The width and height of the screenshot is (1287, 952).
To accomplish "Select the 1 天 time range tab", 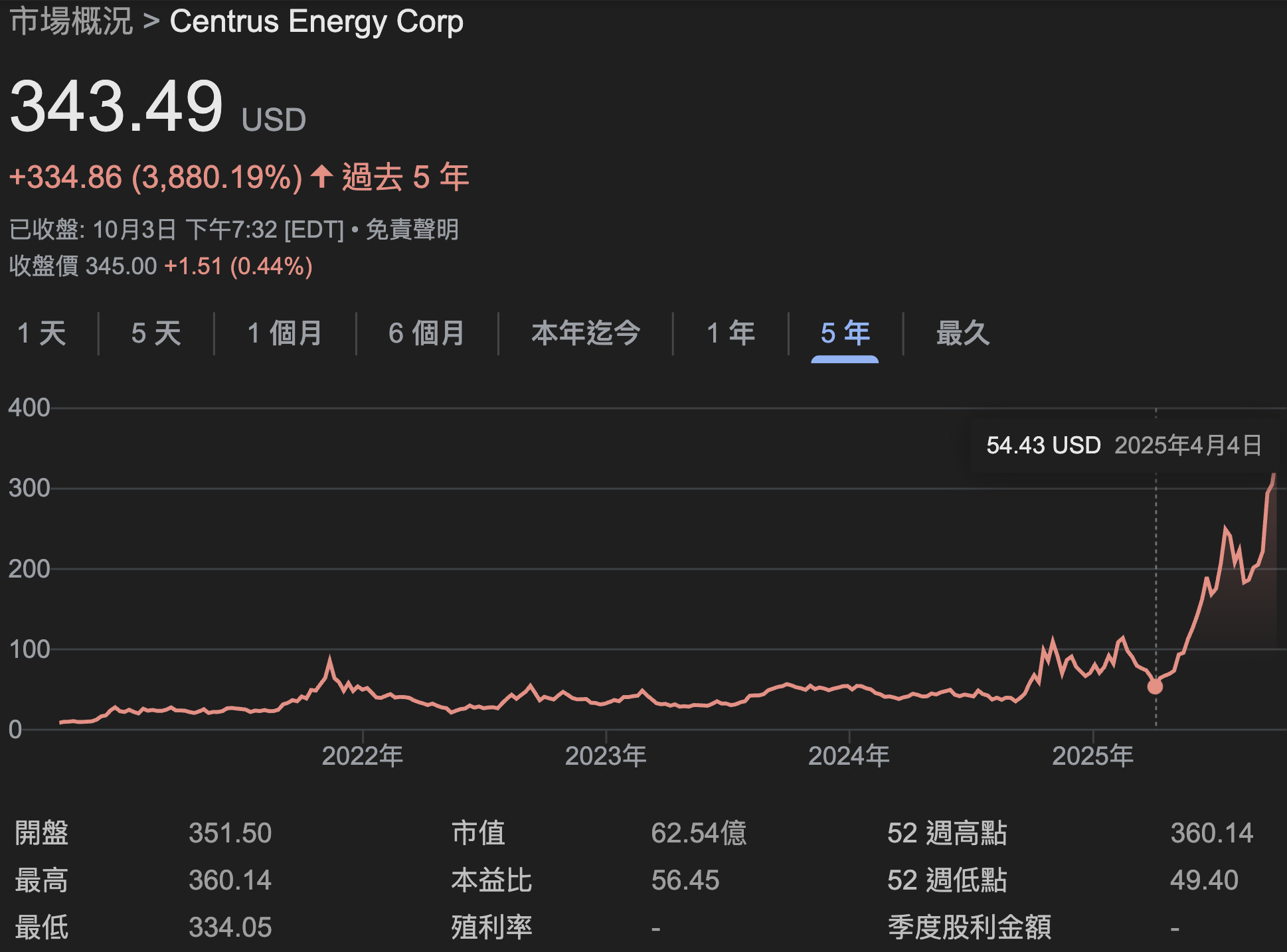I will 42,333.
